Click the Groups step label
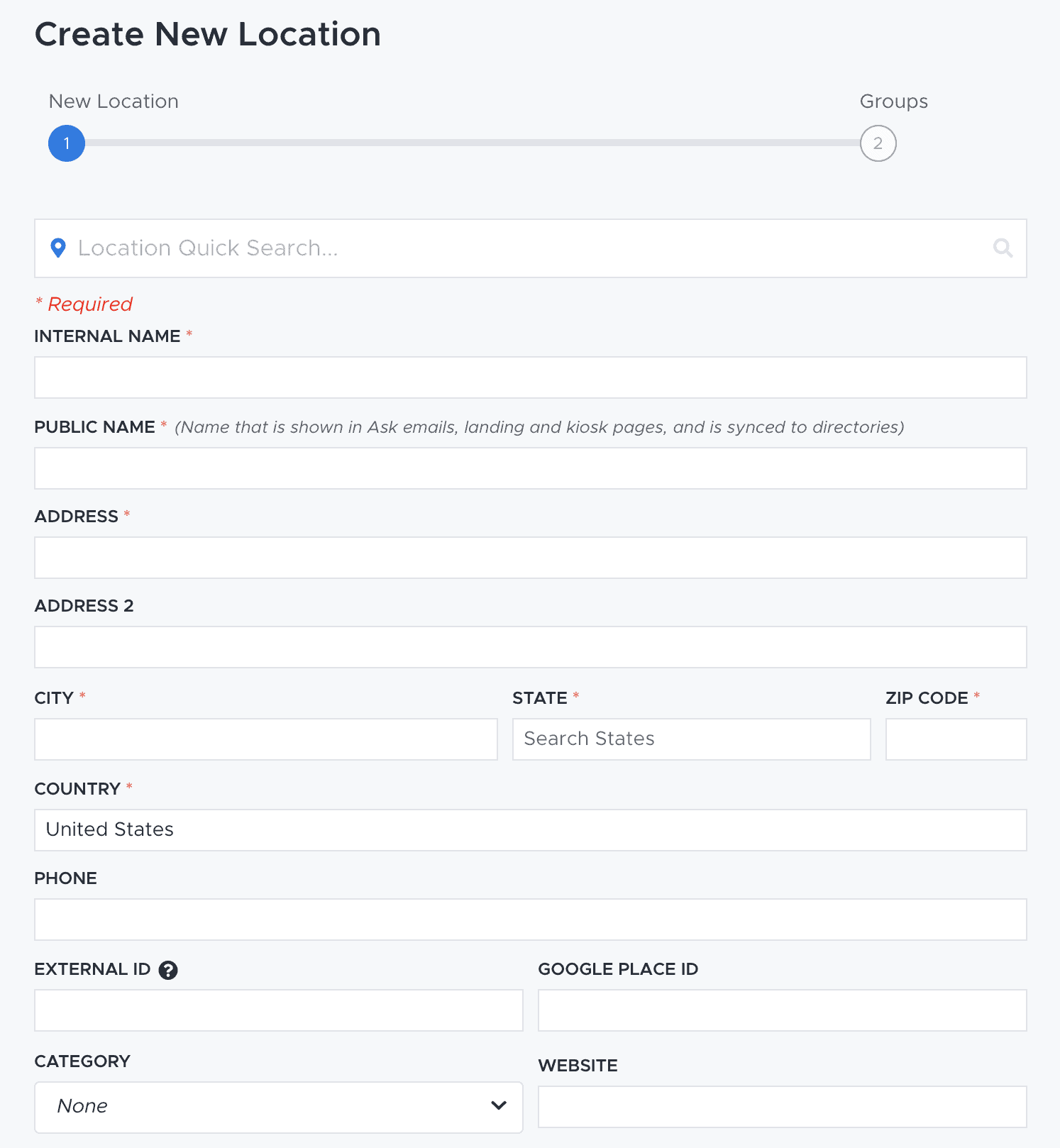 [893, 101]
